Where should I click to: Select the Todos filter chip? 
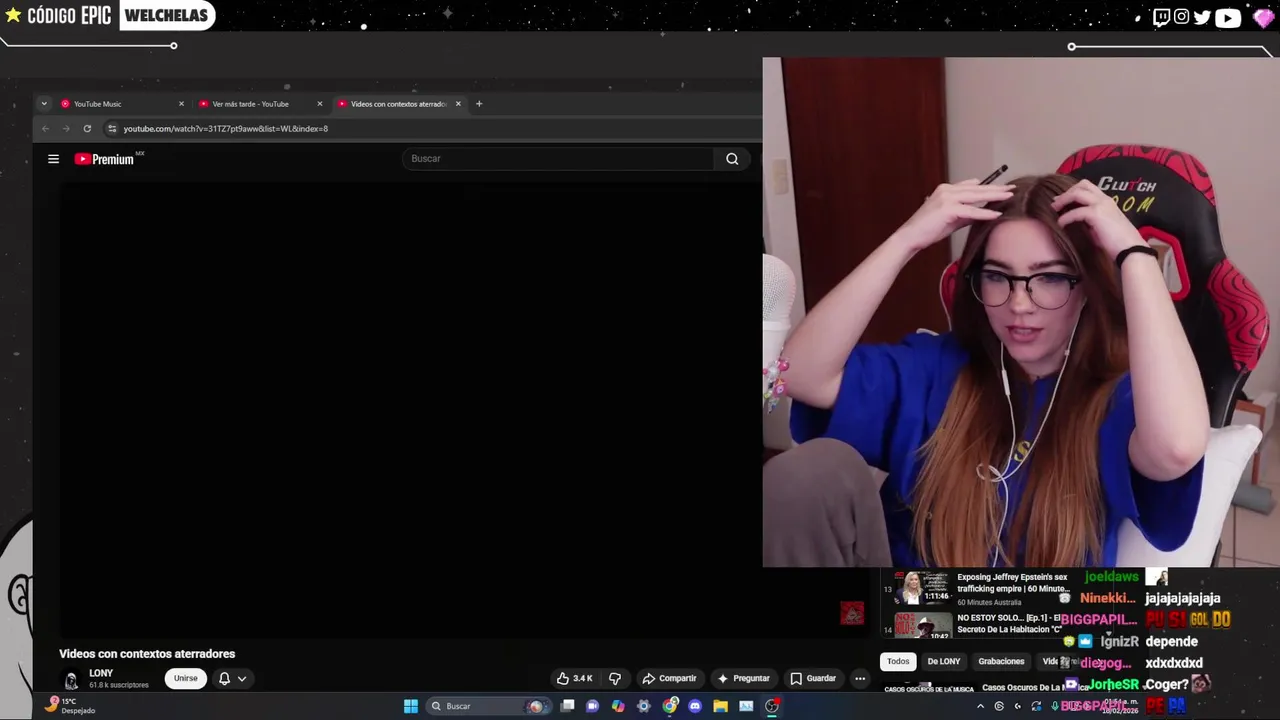[898, 661]
